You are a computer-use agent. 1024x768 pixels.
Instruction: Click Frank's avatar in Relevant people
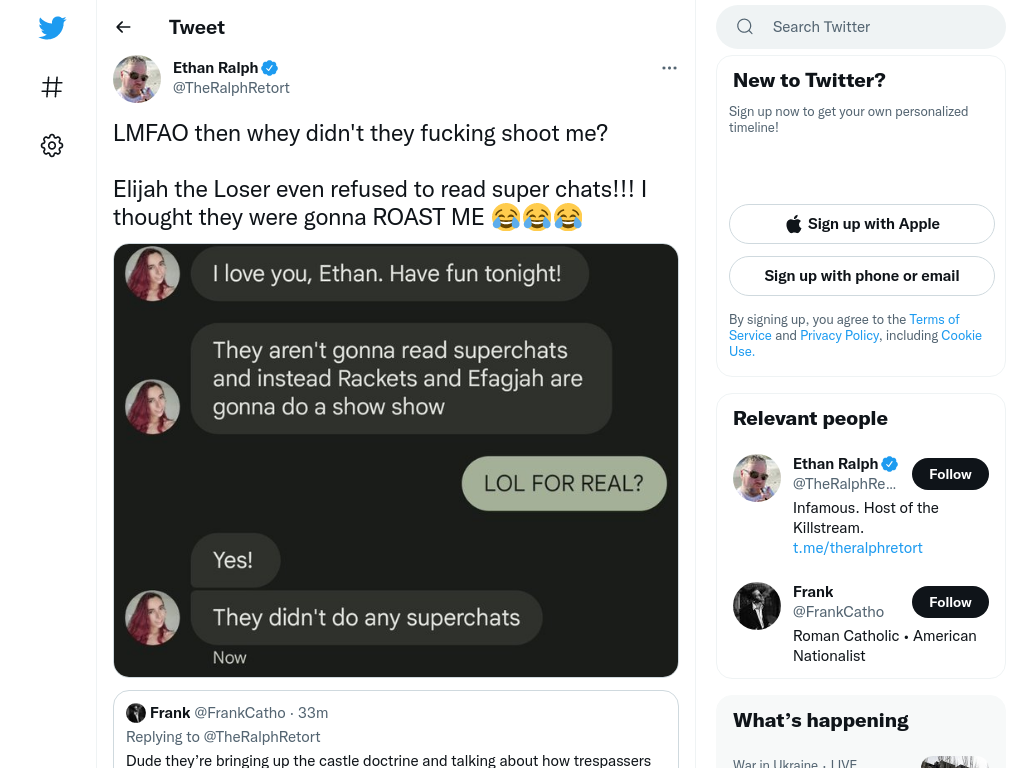pos(757,606)
